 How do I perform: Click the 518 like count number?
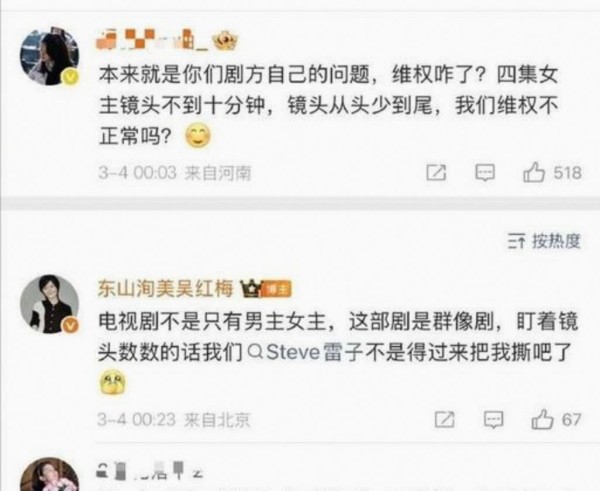(x=567, y=173)
